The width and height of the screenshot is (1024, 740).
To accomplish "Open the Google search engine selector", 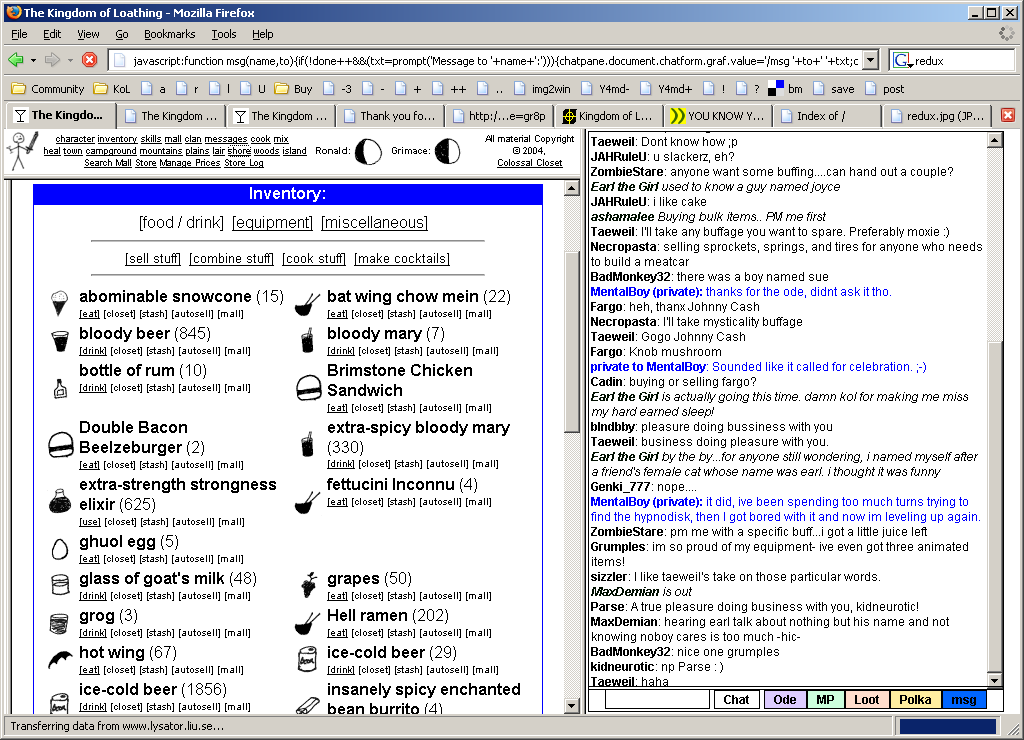I will coord(903,61).
